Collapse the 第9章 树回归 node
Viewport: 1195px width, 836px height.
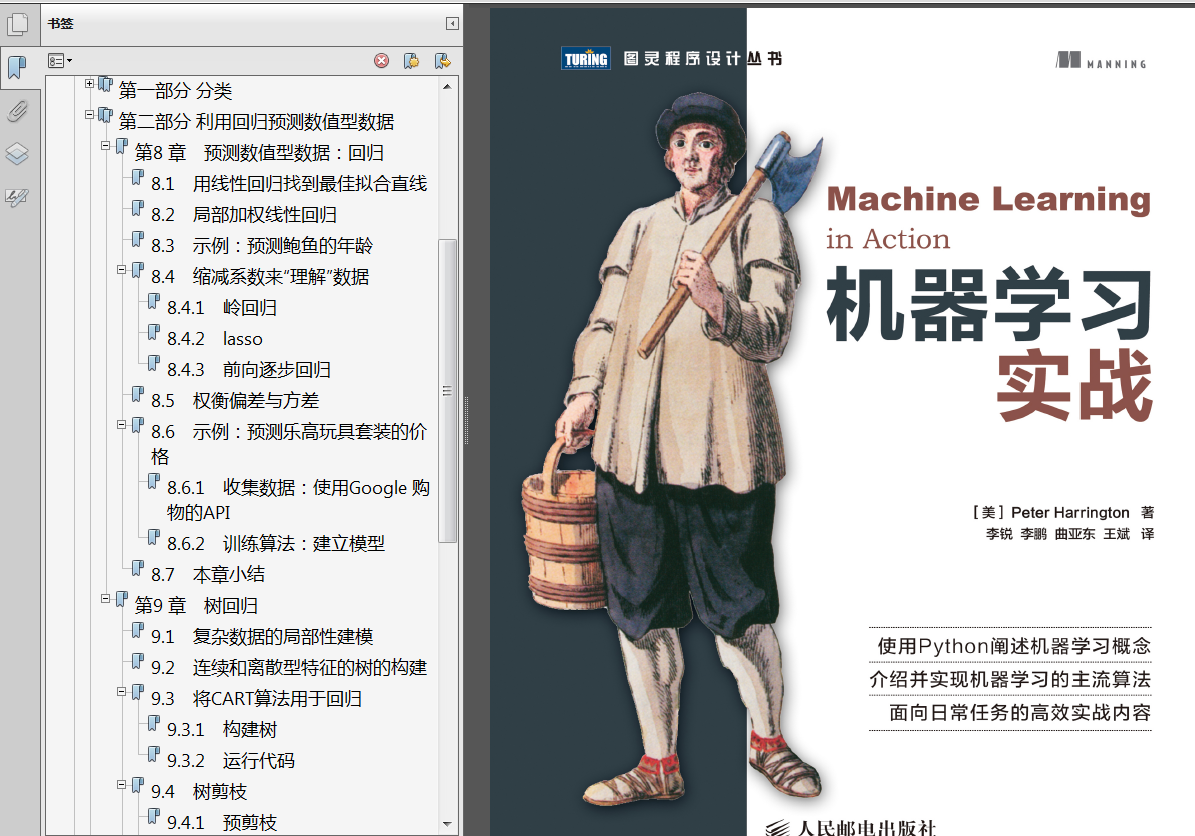[x=105, y=599]
